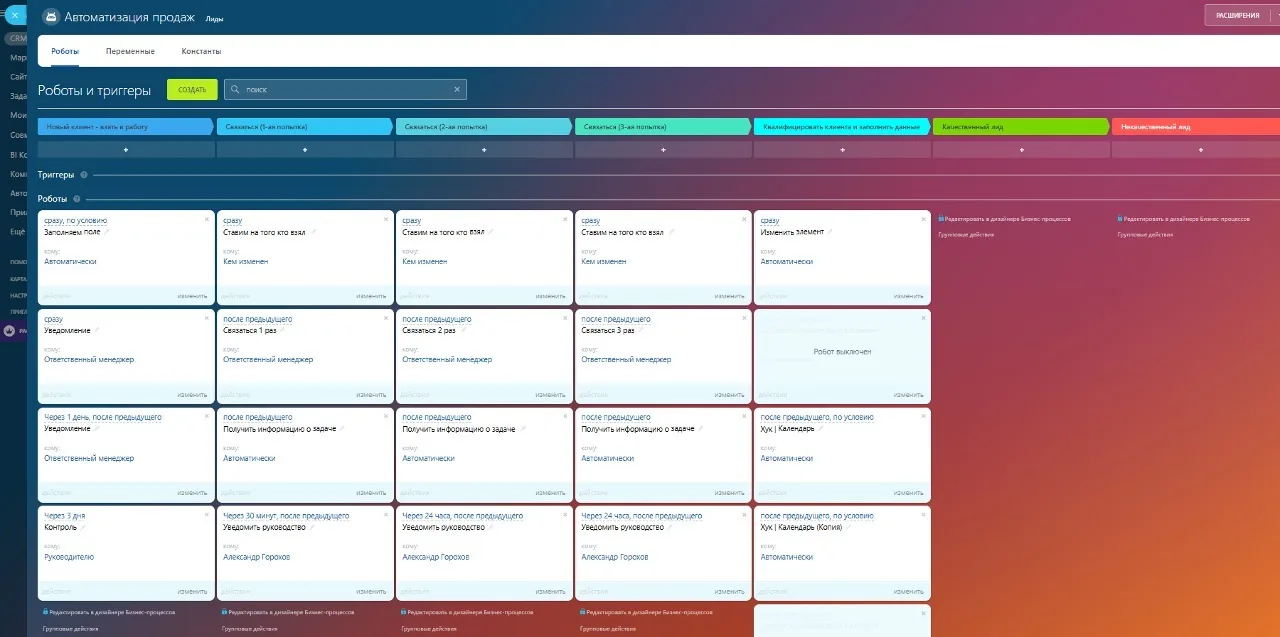Switch to the Переменные tab
Screen dimensions: 1280x637
130,51
